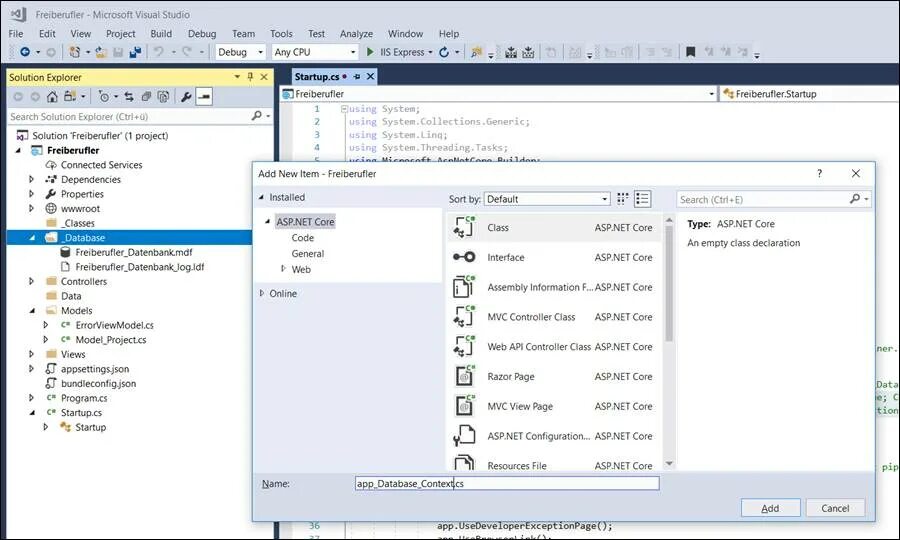Click the Open File folder icon
The width and height of the screenshot is (900, 540).
click(x=101, y=52)
